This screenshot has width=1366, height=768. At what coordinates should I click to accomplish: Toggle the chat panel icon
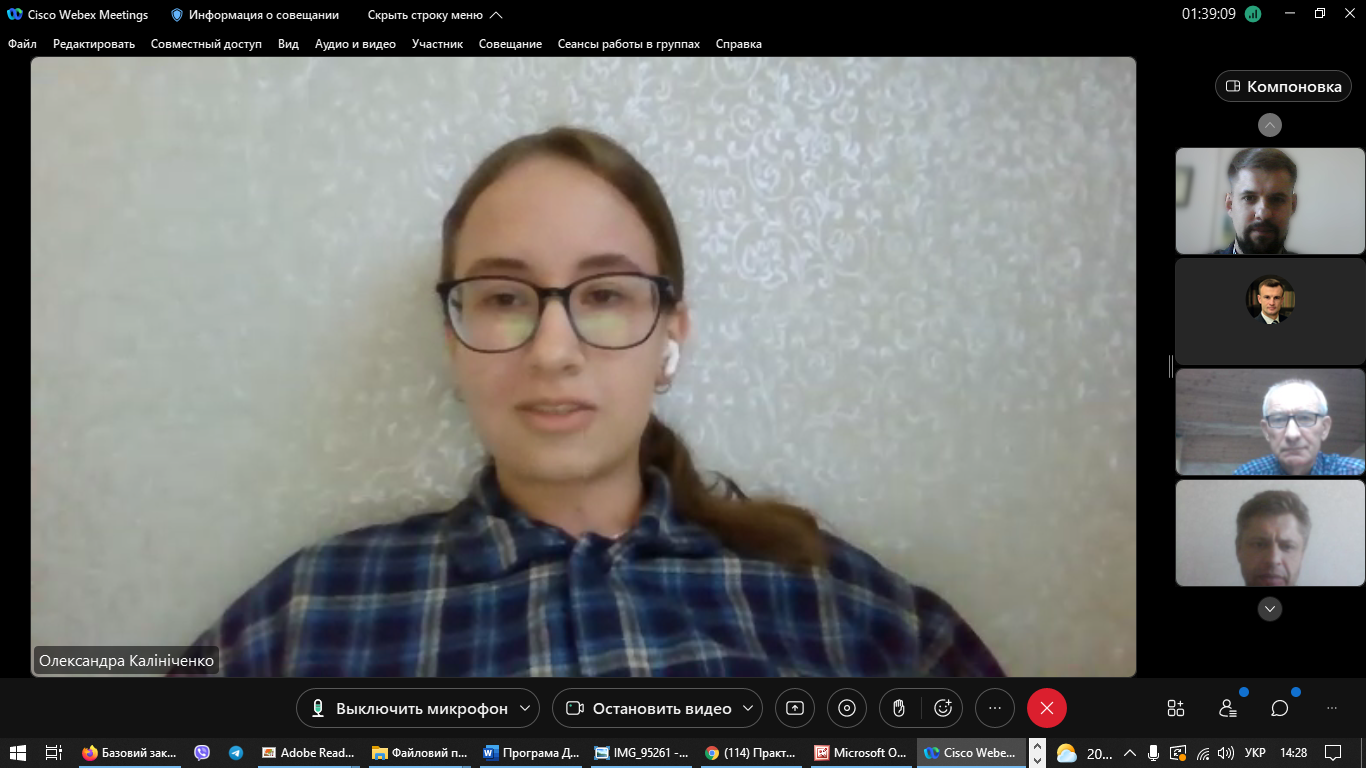[1280, 708]
